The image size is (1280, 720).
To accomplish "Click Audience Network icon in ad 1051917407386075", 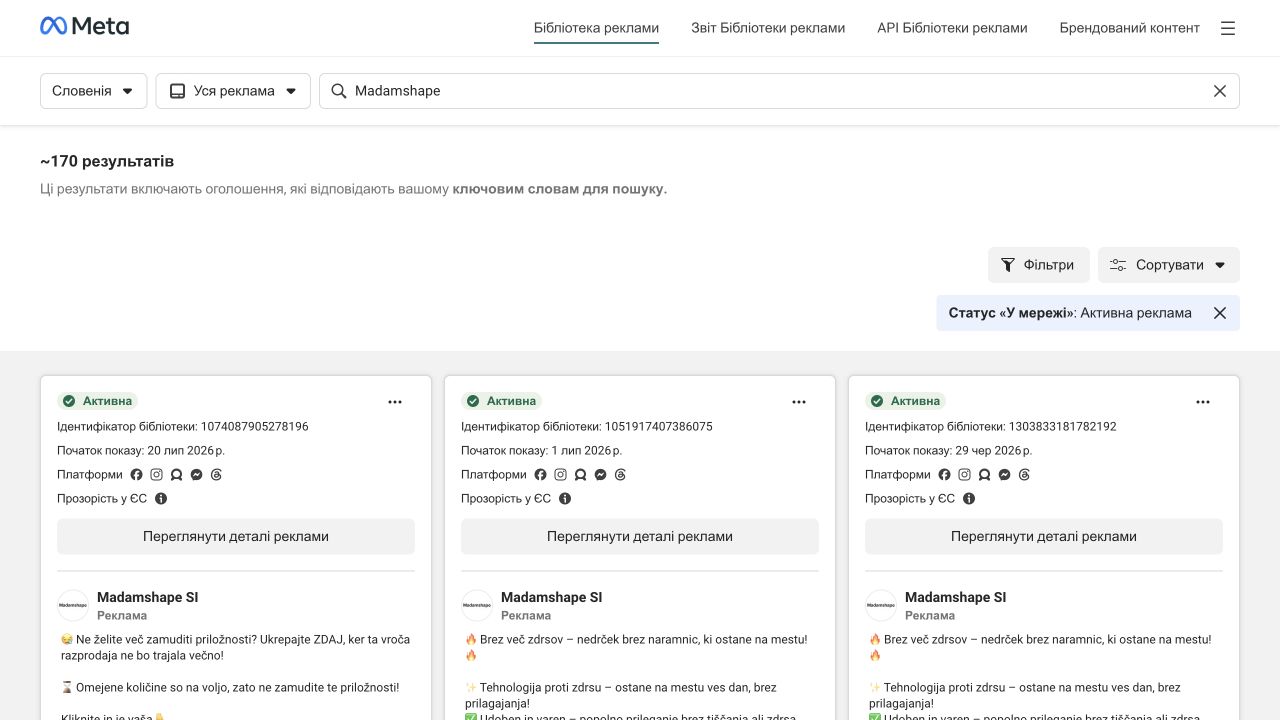I will point(581,475).
